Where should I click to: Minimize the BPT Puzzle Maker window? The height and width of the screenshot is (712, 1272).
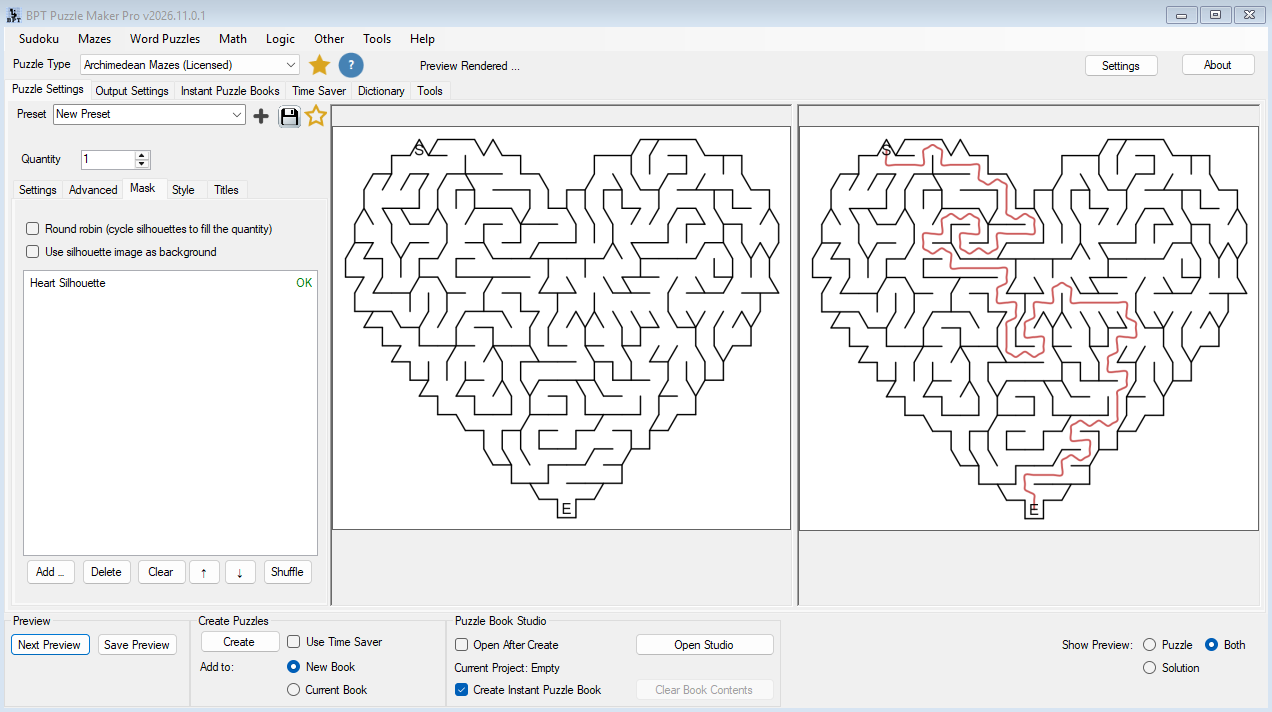(x=1182, y=14)
